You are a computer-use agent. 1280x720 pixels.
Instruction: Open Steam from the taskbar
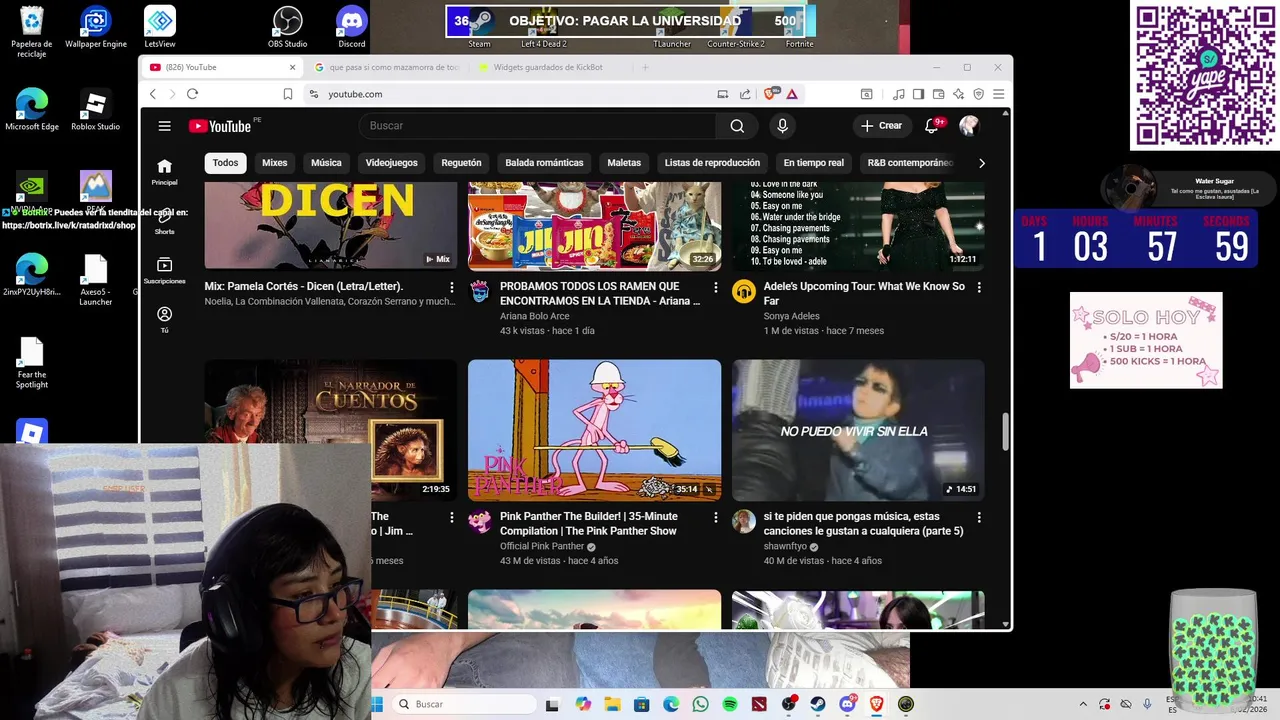click(x=818, y=704)
